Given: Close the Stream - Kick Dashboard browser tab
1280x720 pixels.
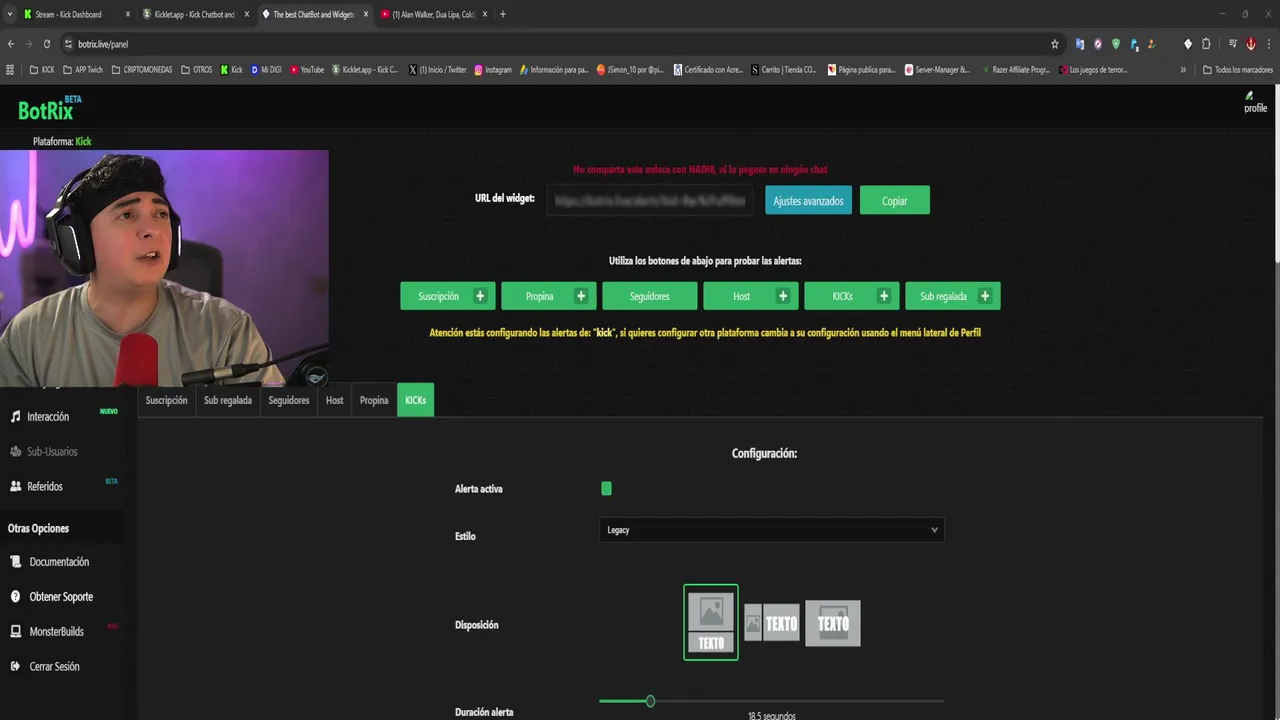Looking at the screenshot, I should click(x=128, y=14).
